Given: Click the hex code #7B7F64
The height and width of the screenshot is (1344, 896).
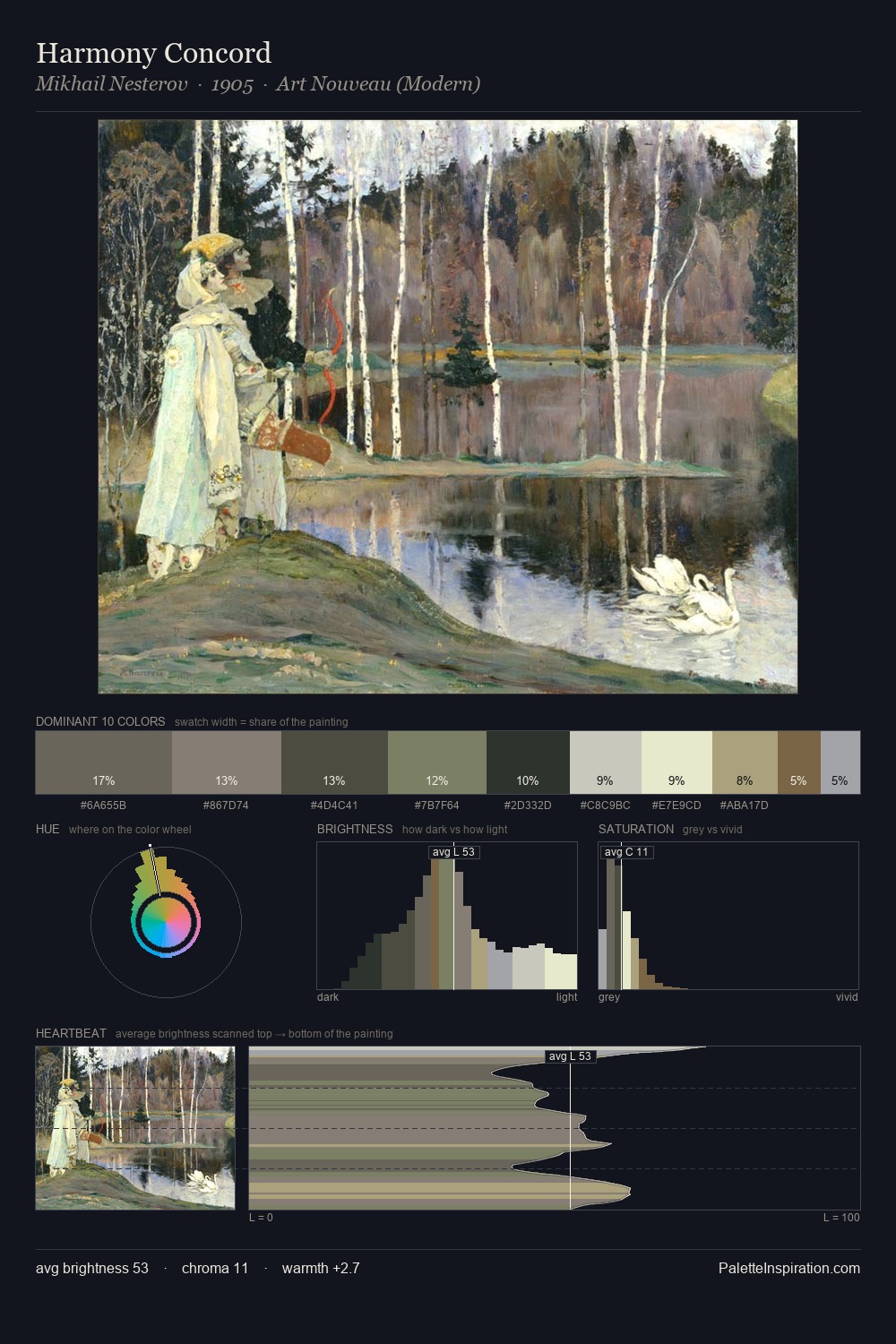Looking at the screenshot, I should coord(437,806).
